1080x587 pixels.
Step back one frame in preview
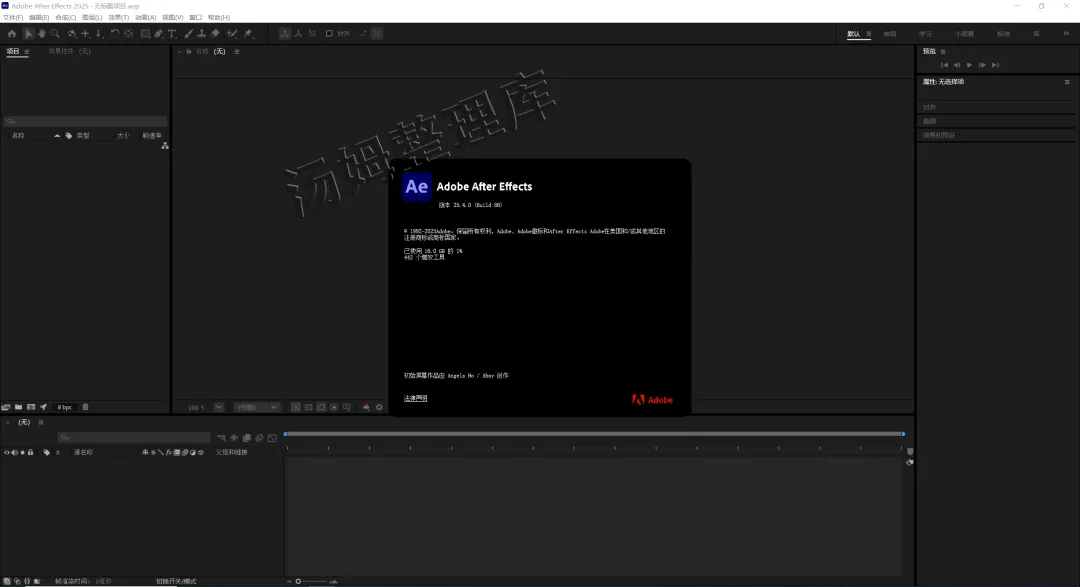click(x=957, y=65)
